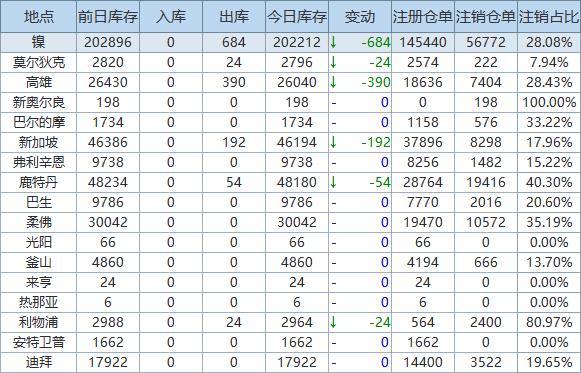Click the green down arrow in 新加坡 row
Viewport: 581px width, 373px height.
pos(333,142)
